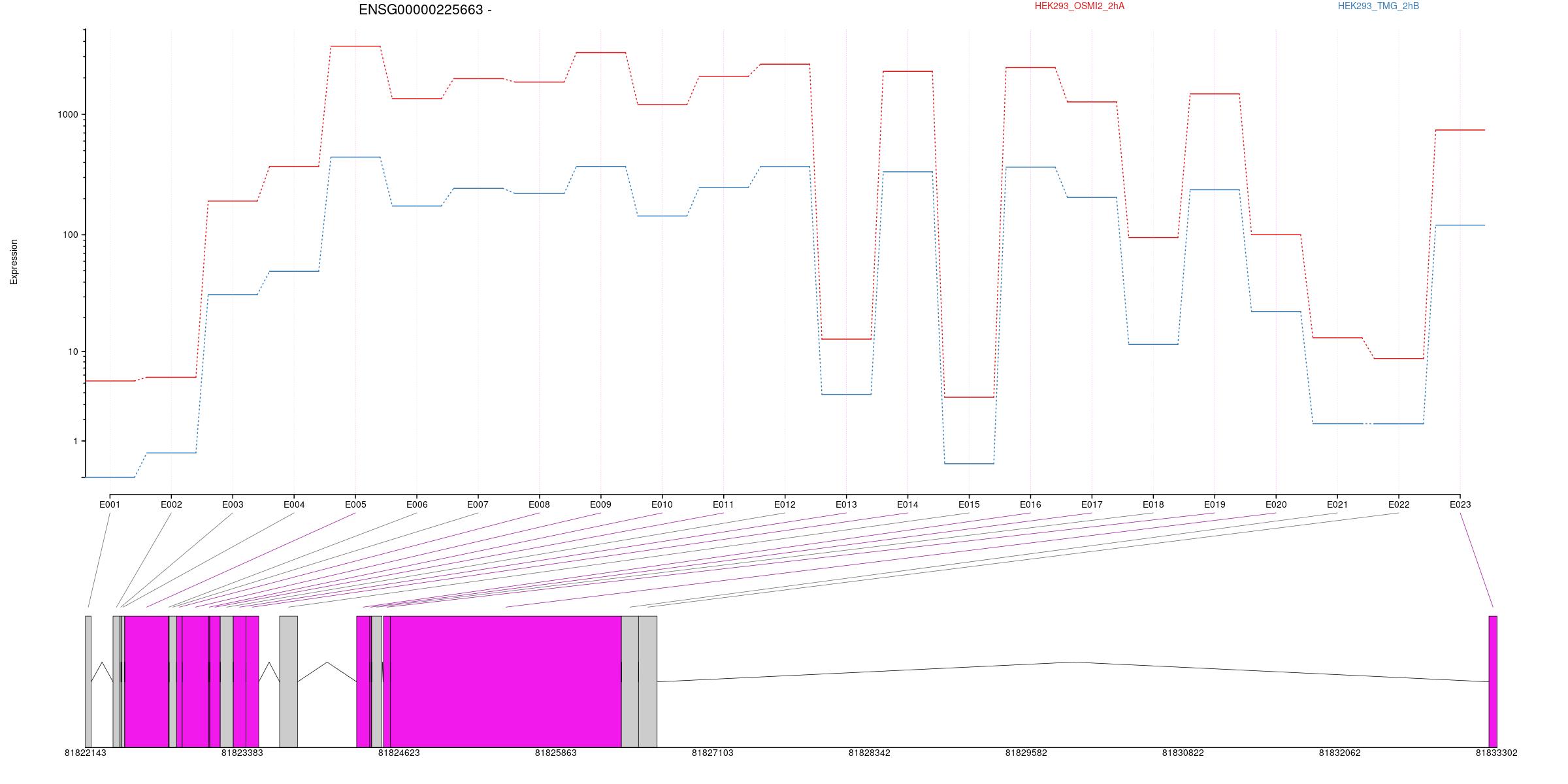This screenshot has height=784, width=1568.
Task: Click the y-axis tick value 1000
Action: click(x=68, y=114)
